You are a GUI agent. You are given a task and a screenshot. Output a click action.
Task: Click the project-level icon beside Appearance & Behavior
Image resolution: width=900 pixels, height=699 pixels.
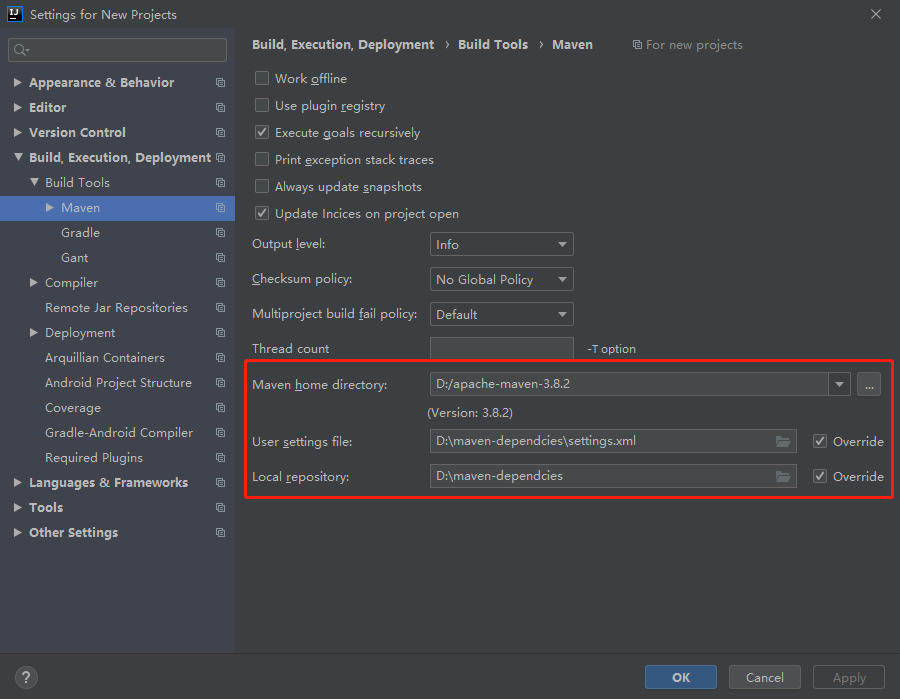point(220,83)
